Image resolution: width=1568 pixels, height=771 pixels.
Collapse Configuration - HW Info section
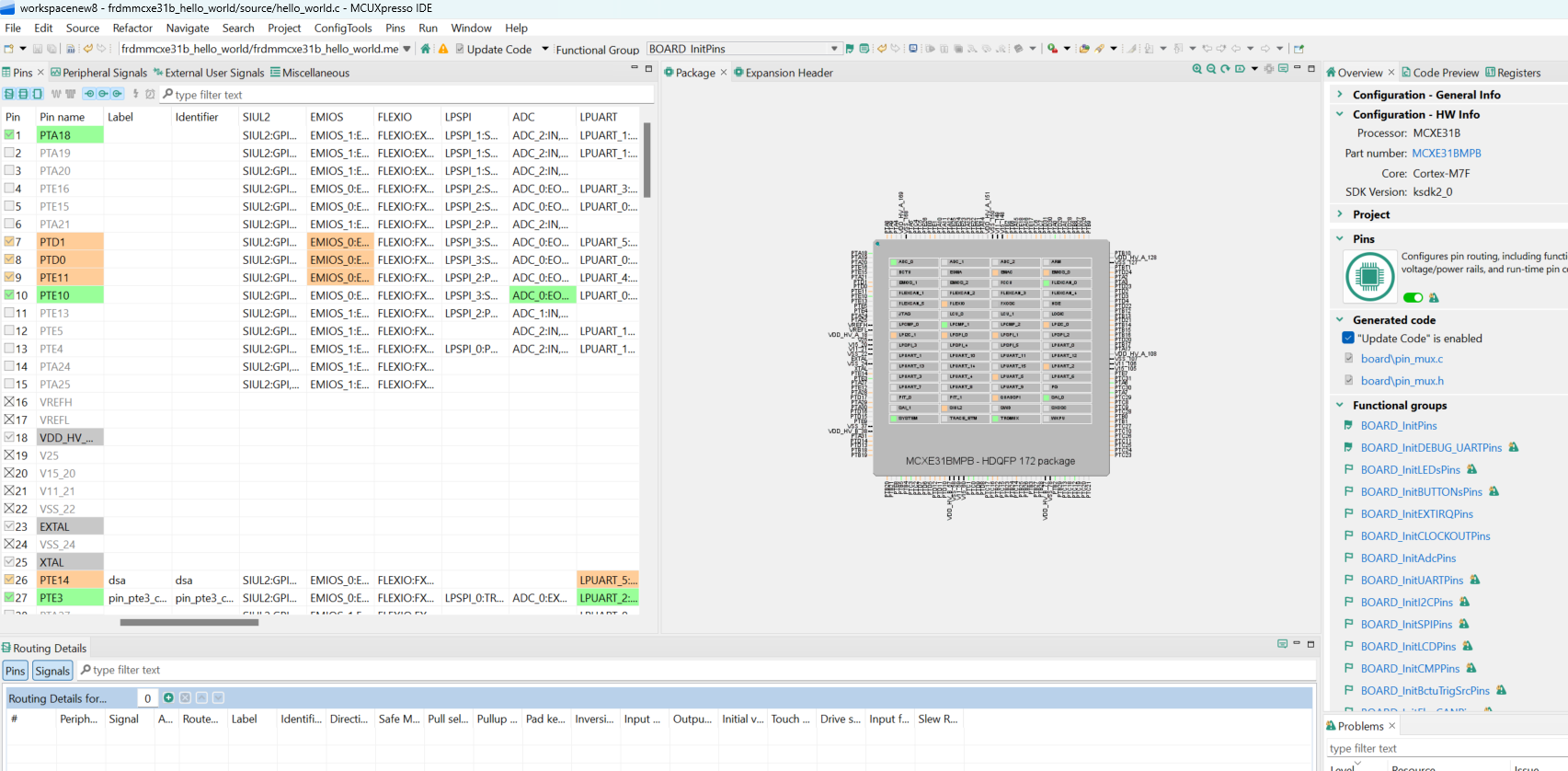pos(1340,114)
